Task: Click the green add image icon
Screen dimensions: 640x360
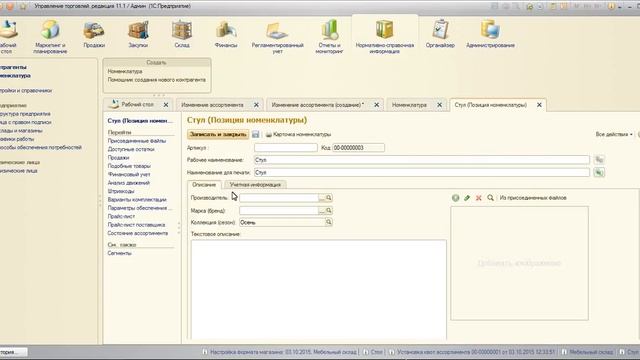Action: tap(456, 198)
